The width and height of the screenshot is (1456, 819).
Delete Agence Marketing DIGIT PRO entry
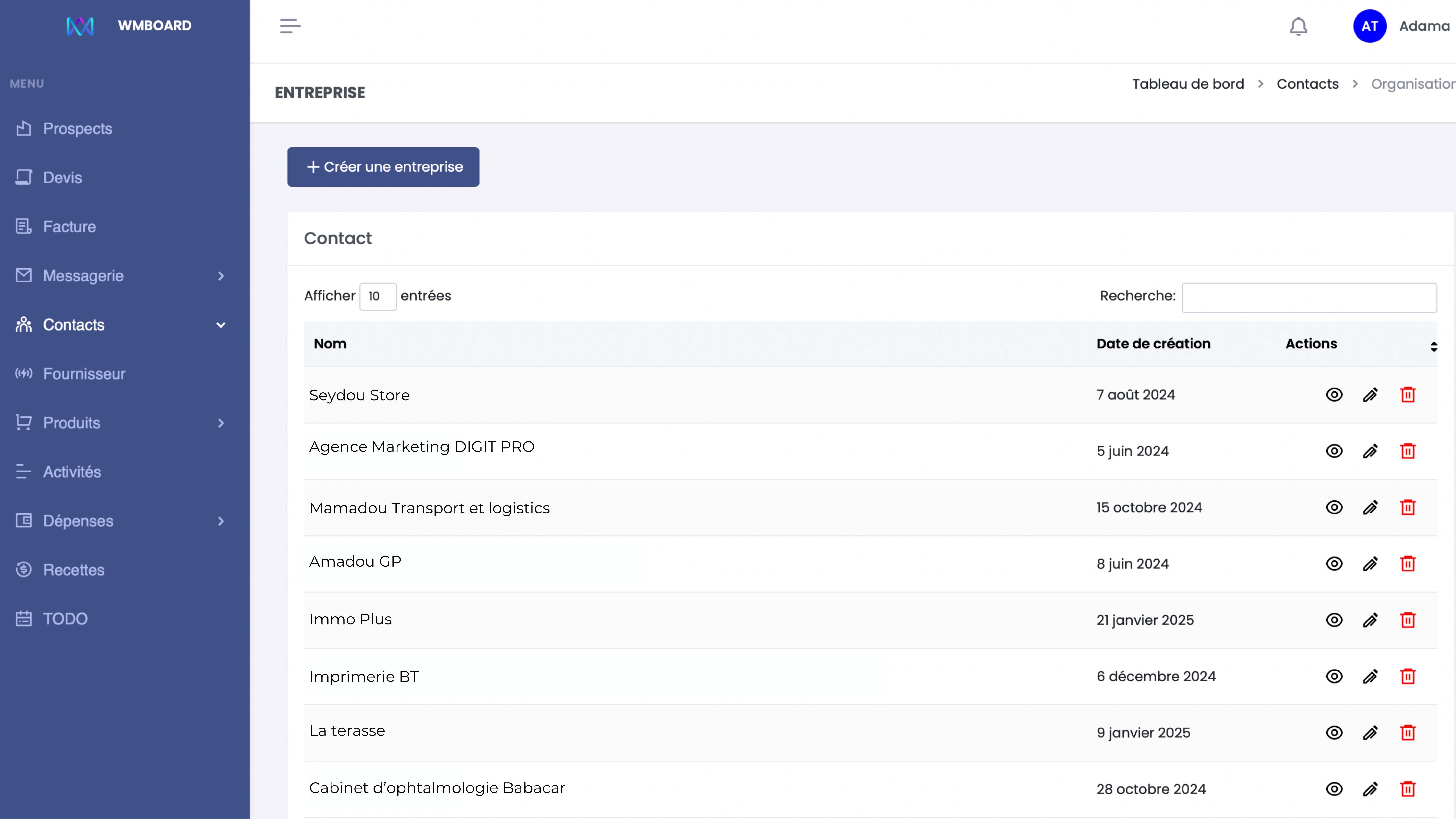pos(1407,451)
